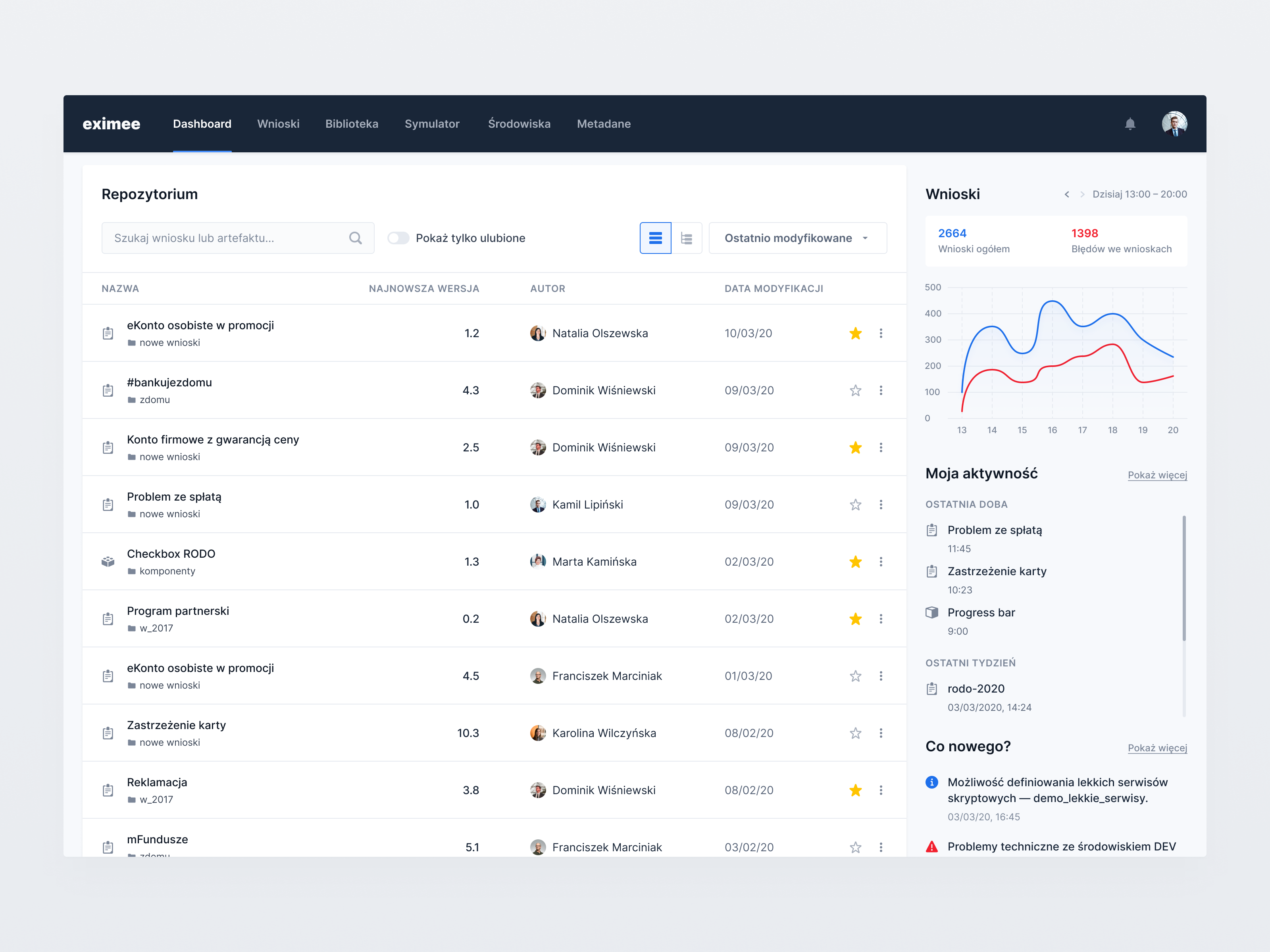The image size is (1270, 952).
Task: Open options menu for #bankujezdomu row
Action: [881, 390]
